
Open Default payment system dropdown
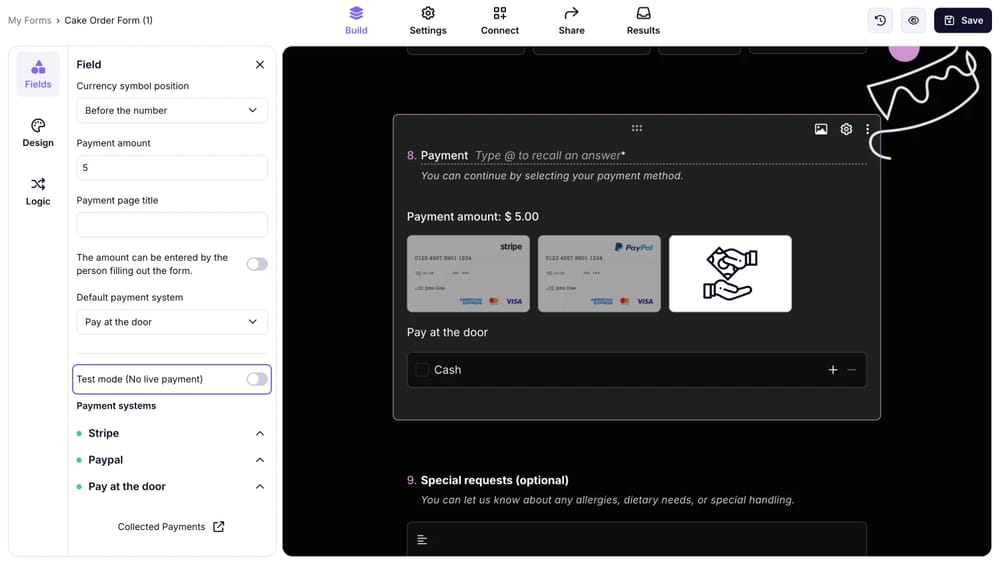172,322
